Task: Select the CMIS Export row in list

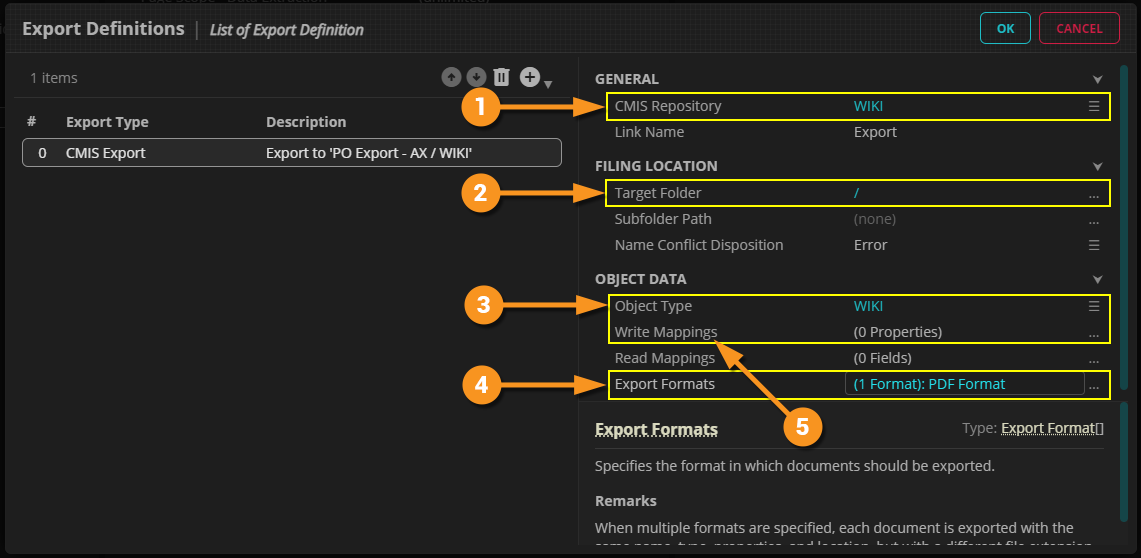Action: (291, 153)
